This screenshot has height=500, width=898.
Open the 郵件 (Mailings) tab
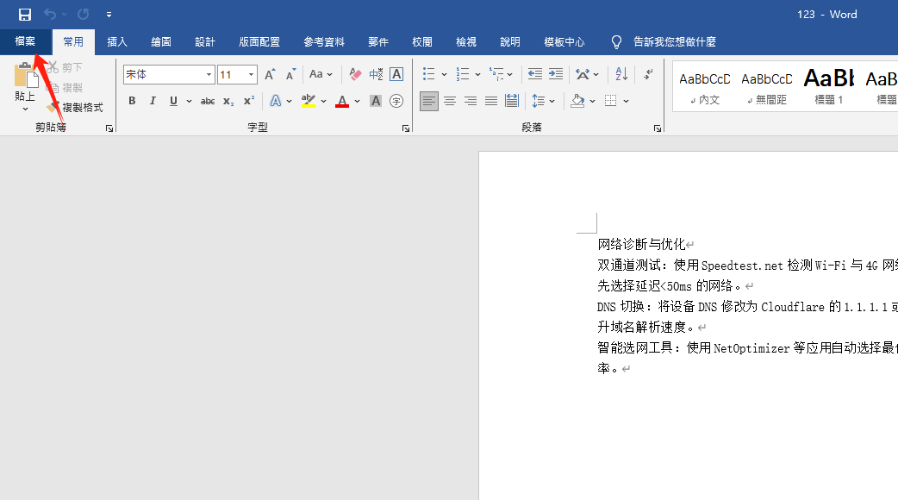pyautogui.click(x=378, y=42)
